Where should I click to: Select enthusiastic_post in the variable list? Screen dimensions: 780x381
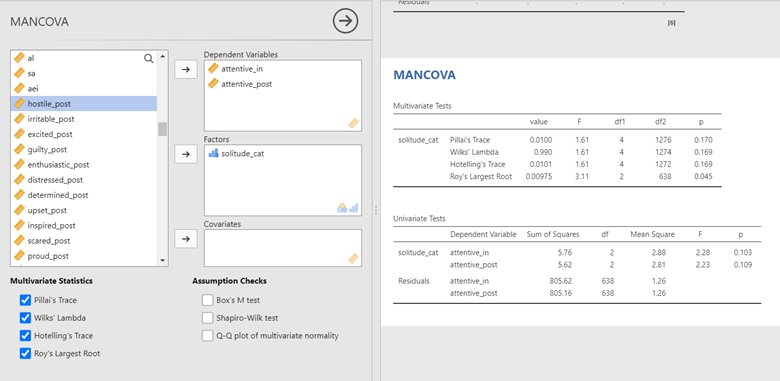[84, 164]
